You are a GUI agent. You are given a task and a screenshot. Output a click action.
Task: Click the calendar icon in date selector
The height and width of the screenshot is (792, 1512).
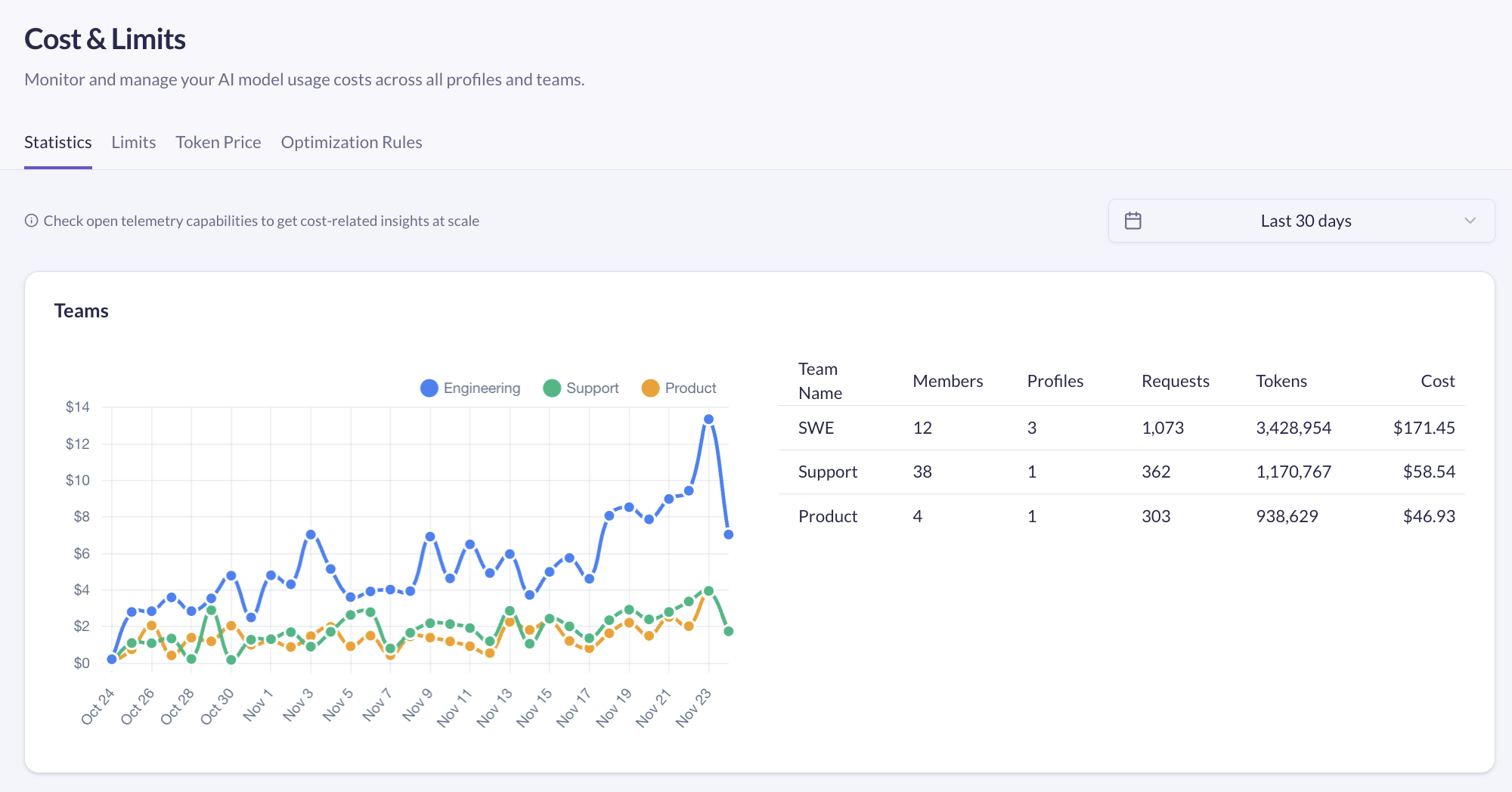[x=1132, y=221]
